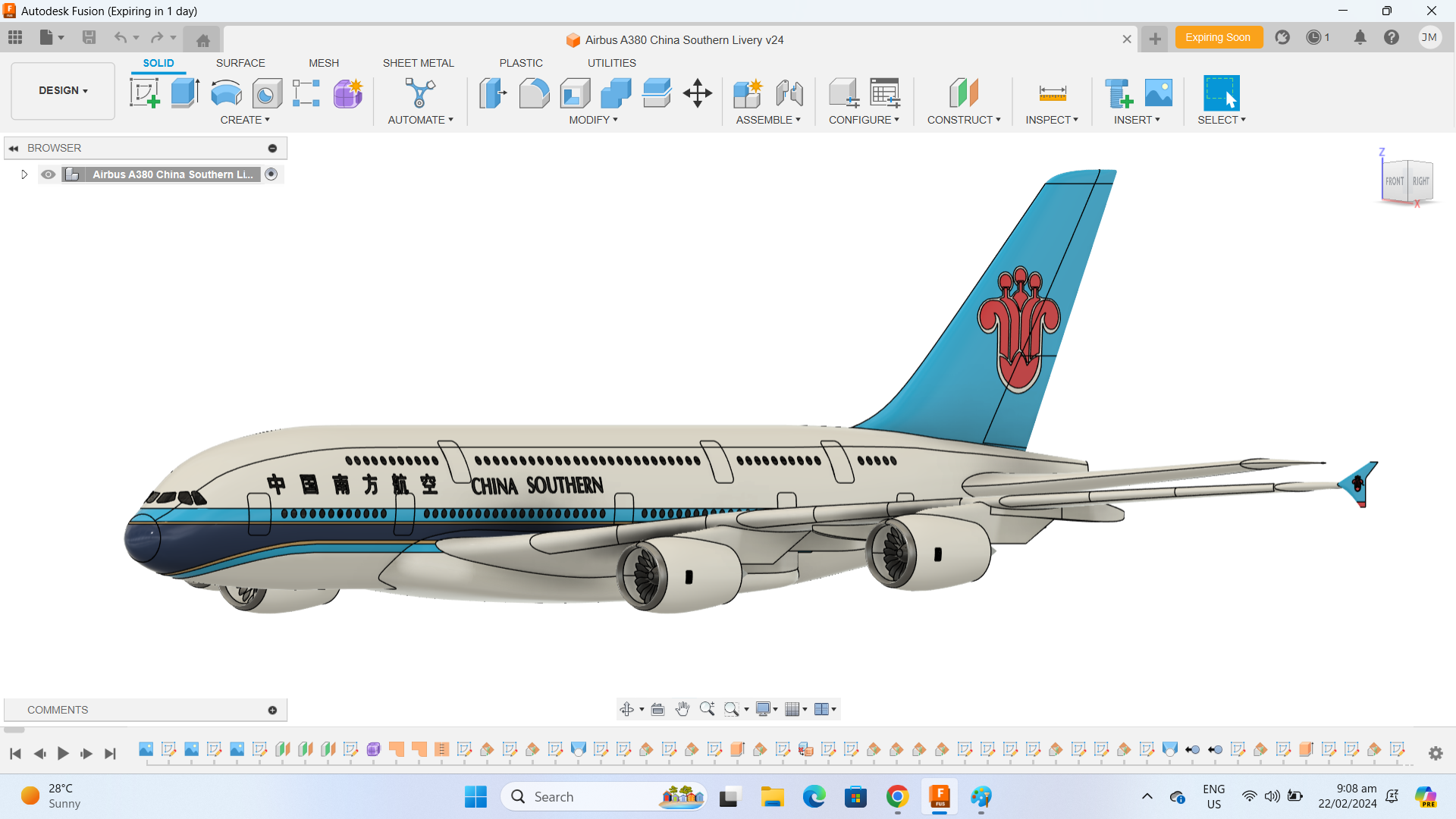This screenshot has height=819, width=1456.
Task: Select the Measure tool under Inspect
Action: (x=1052, y=93)
